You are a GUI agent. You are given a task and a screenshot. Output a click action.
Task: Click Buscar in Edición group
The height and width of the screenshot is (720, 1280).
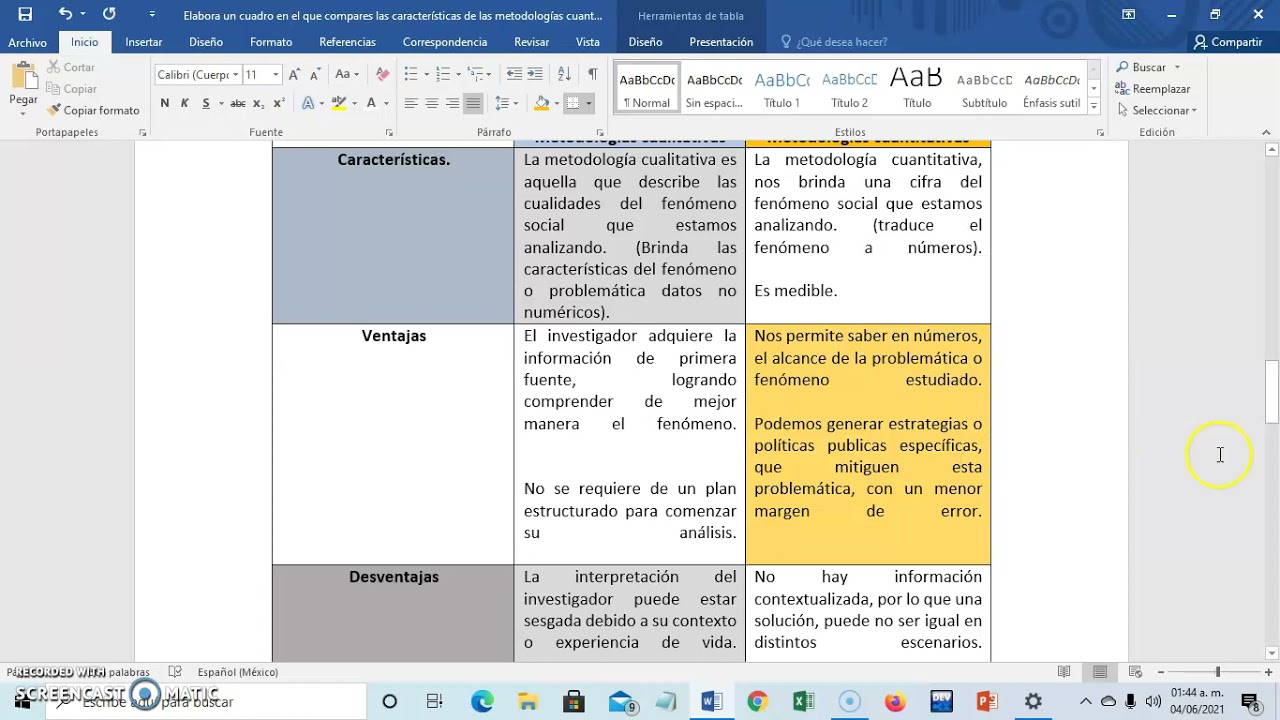pos(1148,67)
